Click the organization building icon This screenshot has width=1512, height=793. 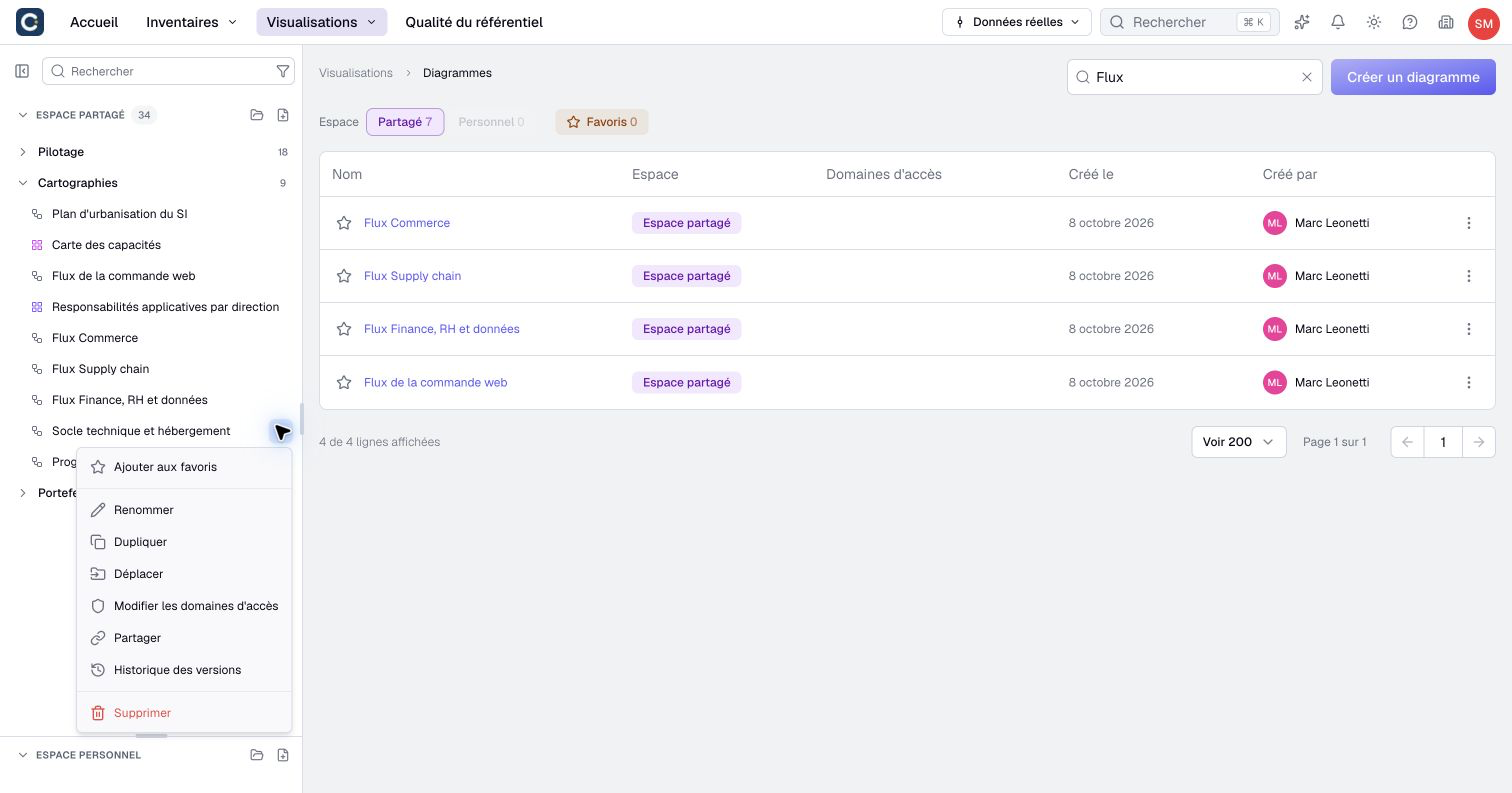point(1446,22)
